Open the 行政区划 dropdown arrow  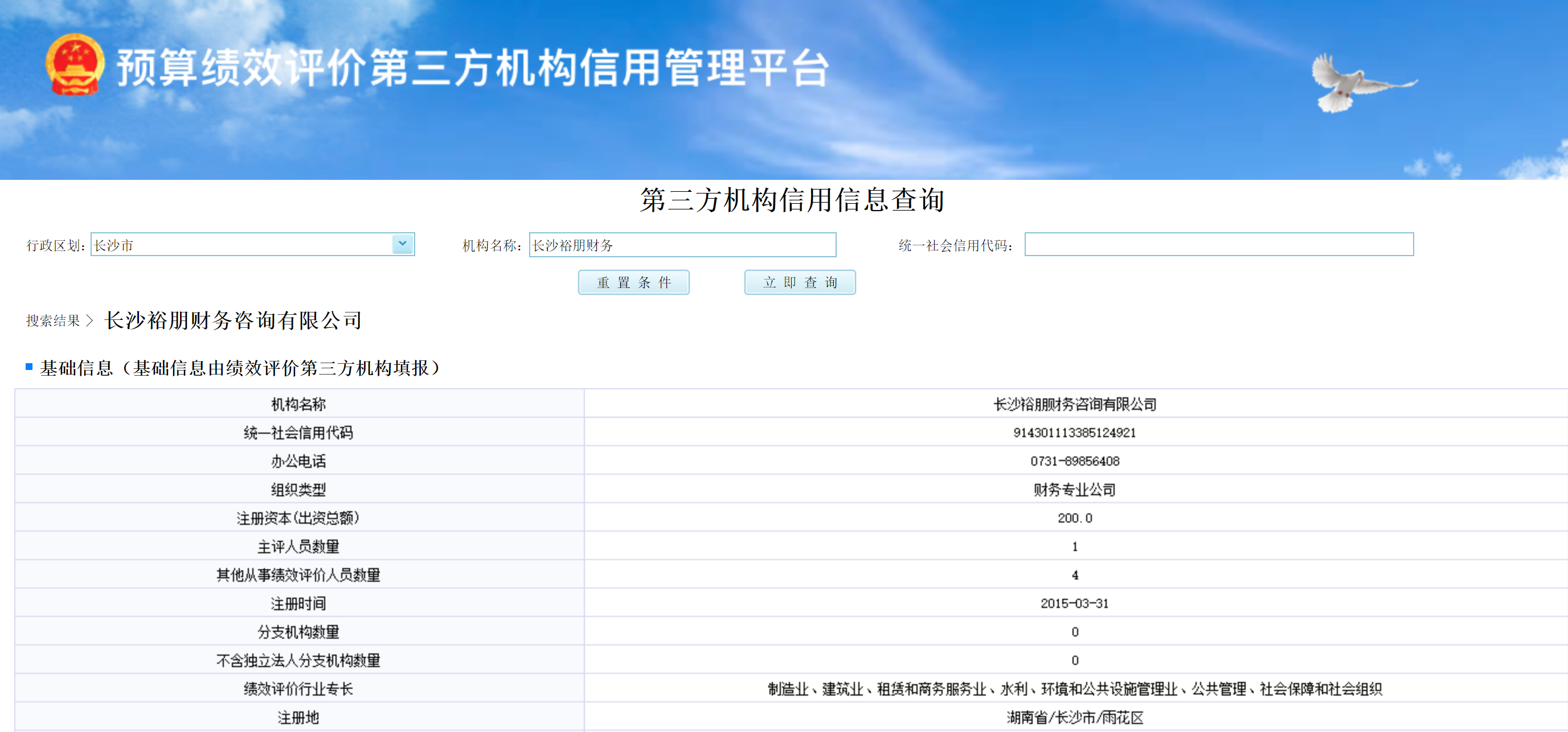[402, 244]
